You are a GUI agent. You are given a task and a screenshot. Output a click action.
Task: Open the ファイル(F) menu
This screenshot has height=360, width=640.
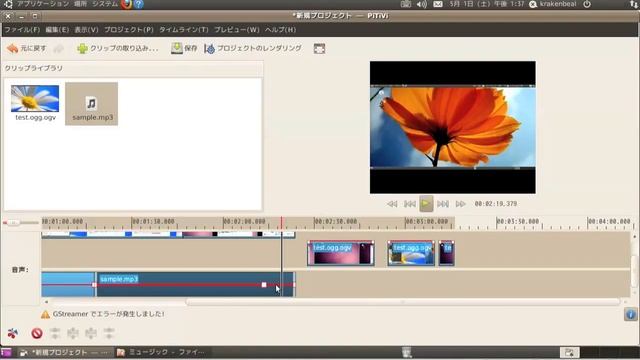pos(22,30)
